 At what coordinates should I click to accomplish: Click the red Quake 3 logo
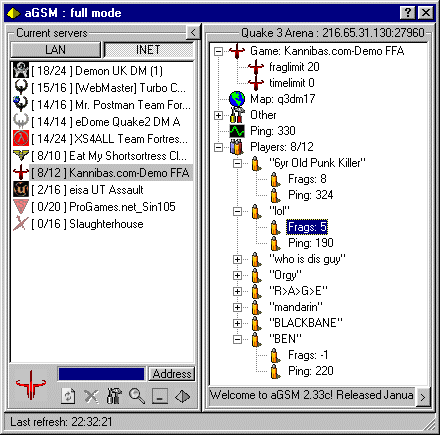click(31, 385)
